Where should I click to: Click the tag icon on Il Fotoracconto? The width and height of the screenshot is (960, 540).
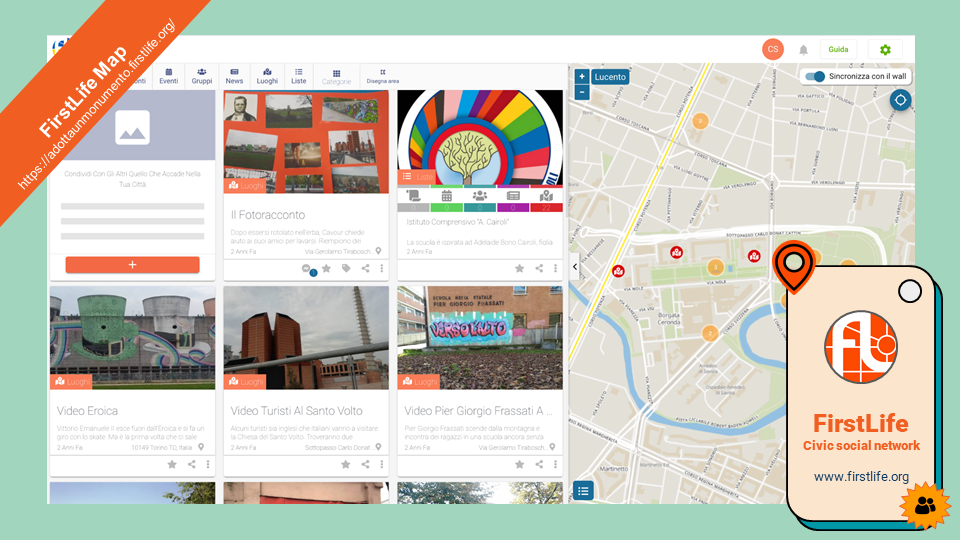point(346,268)
